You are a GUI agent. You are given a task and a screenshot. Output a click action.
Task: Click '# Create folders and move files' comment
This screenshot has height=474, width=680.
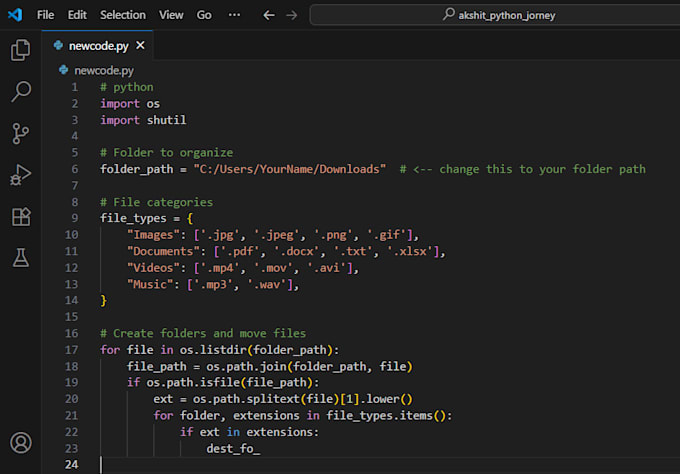coord(203,333)
